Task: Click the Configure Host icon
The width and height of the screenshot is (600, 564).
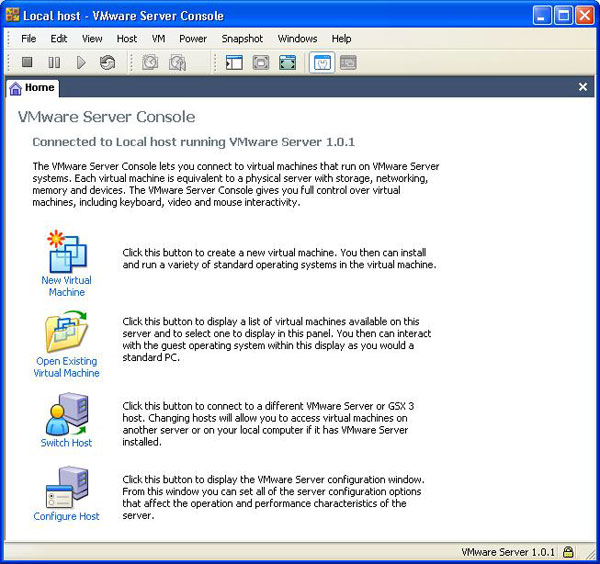Action: 67,487
